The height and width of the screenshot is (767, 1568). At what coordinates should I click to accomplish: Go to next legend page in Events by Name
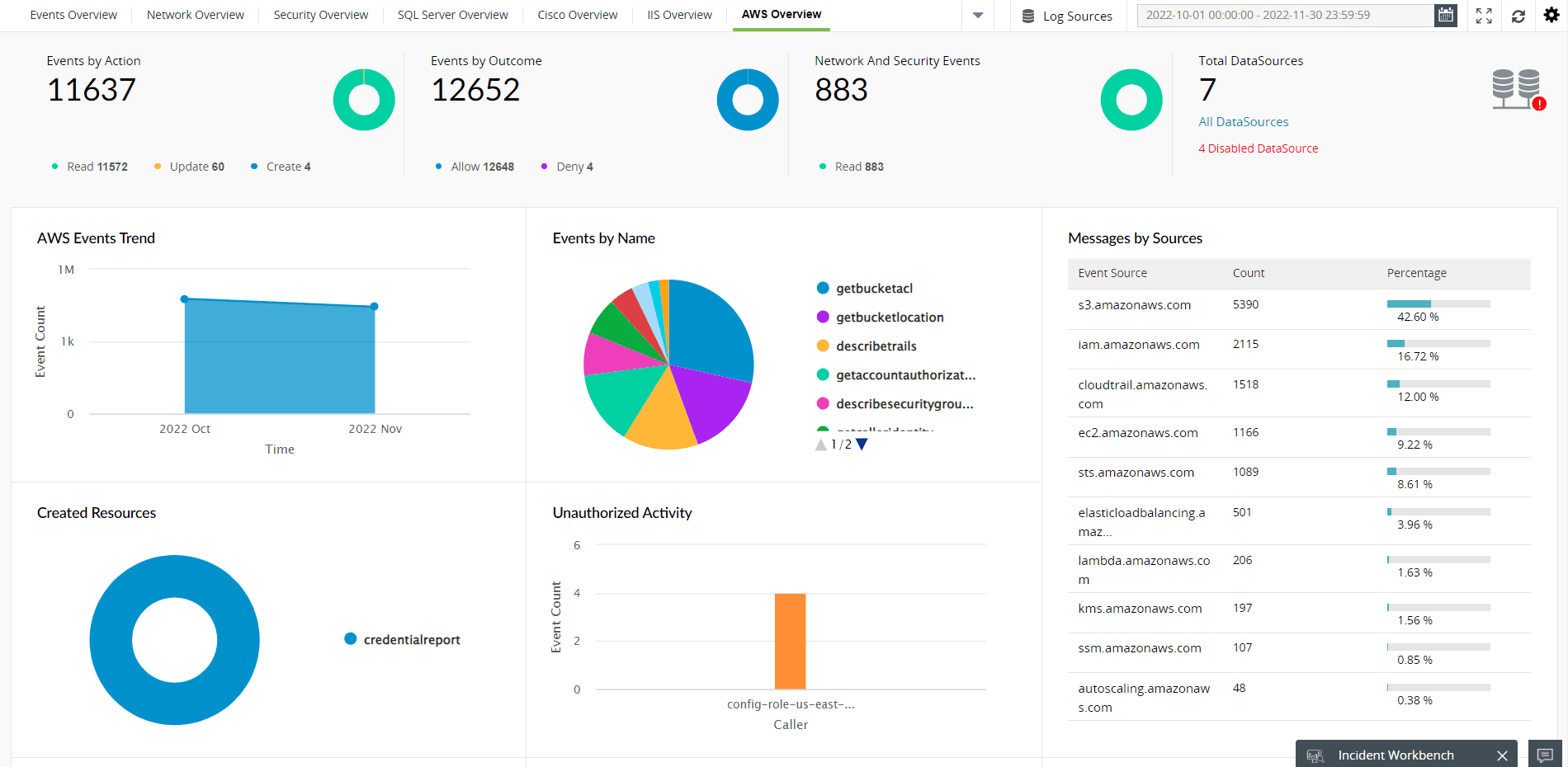tap(862, 444)
